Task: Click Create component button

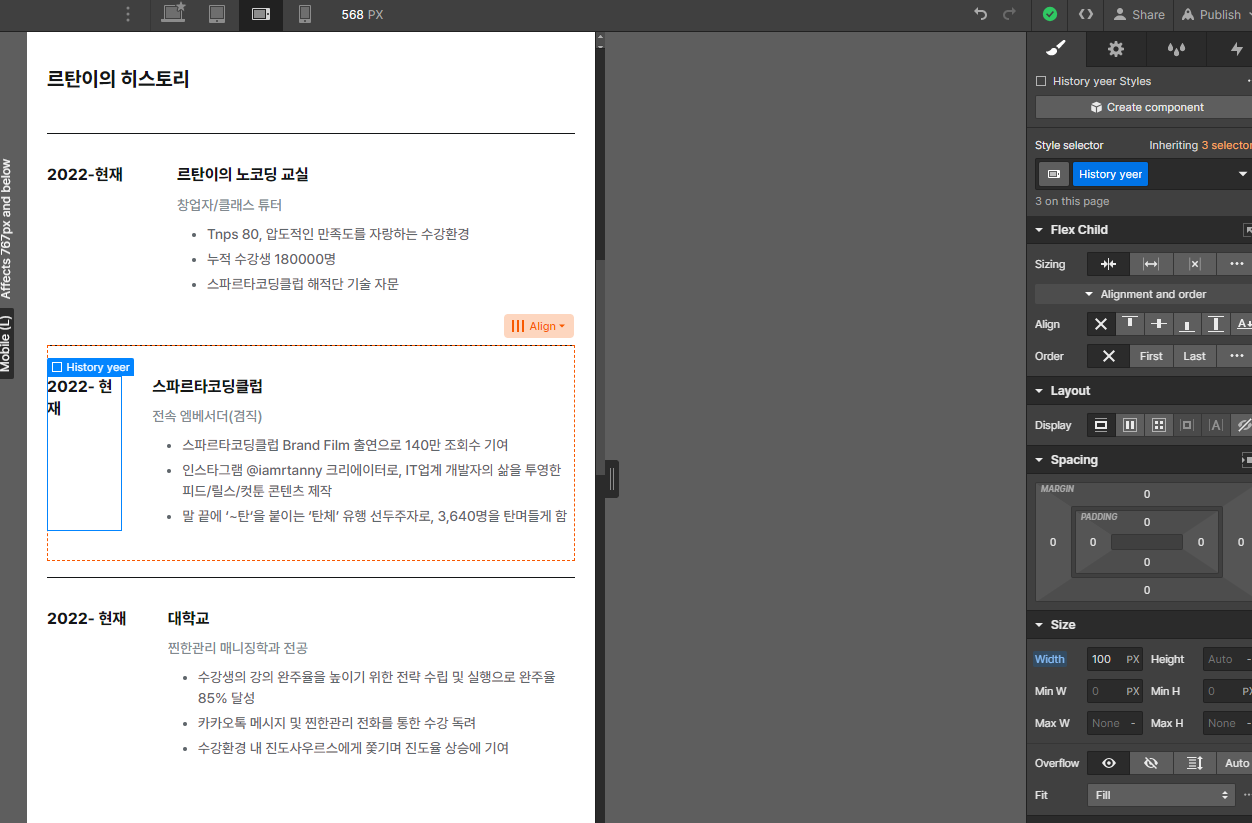Action: click(1146, 107)
